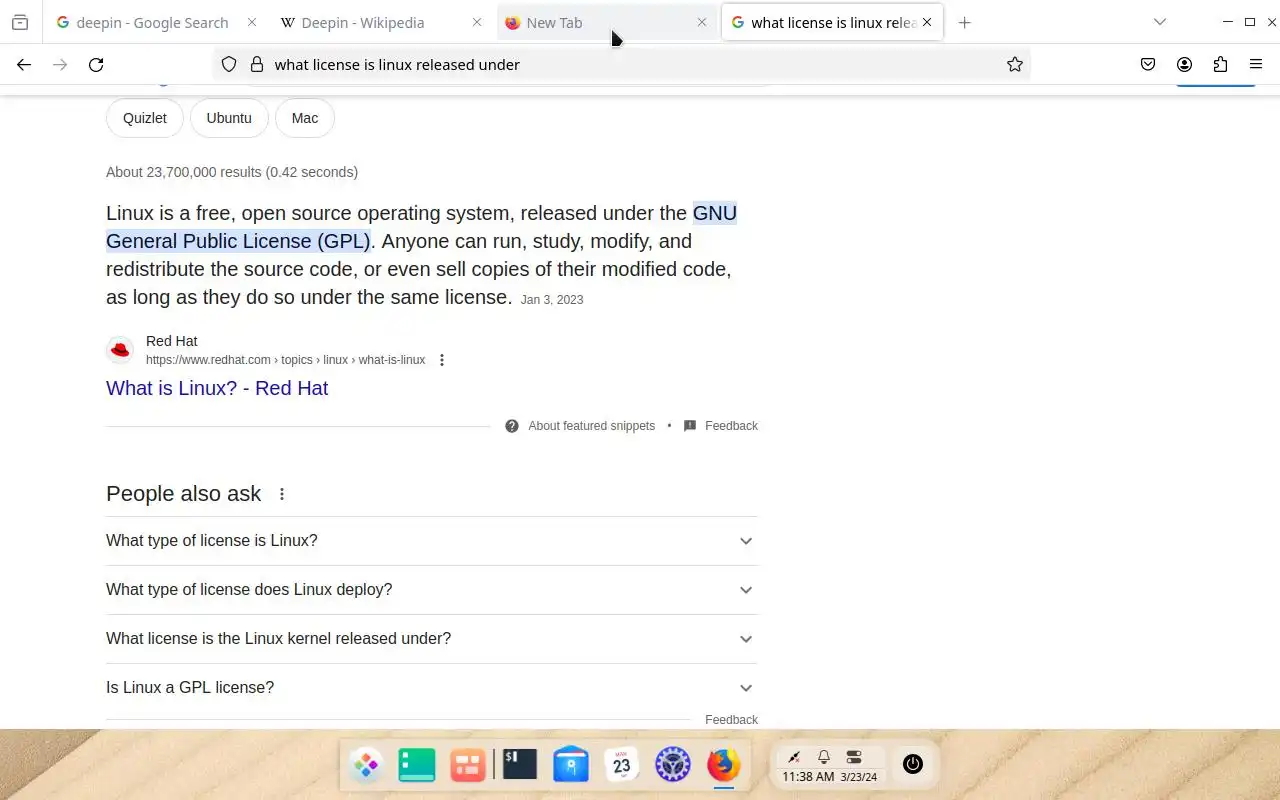1280x800 pixels.
Task: Bookmark this page with the star
Action: tap(1015, 64)
